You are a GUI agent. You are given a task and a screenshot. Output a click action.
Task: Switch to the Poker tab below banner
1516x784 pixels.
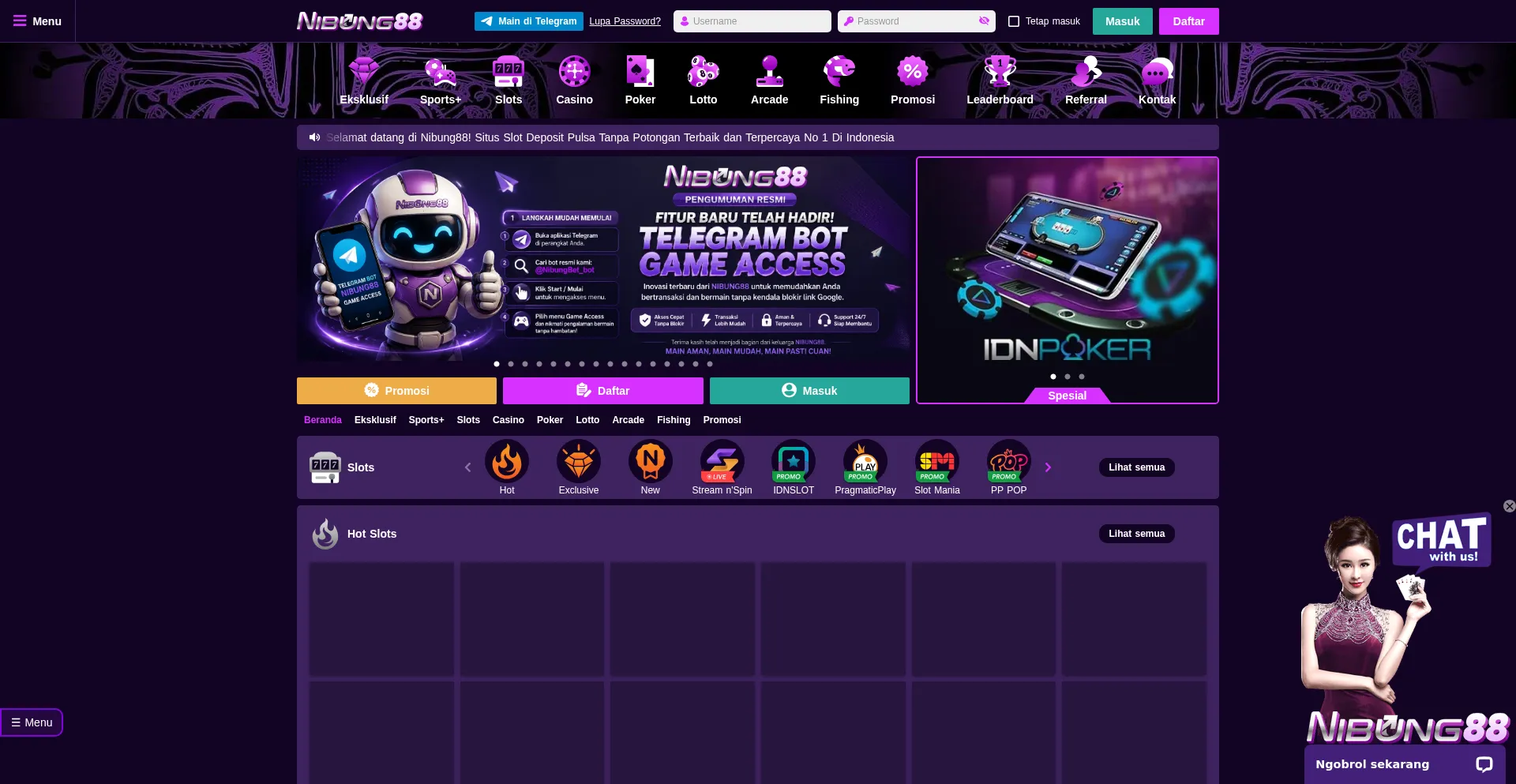550,420
